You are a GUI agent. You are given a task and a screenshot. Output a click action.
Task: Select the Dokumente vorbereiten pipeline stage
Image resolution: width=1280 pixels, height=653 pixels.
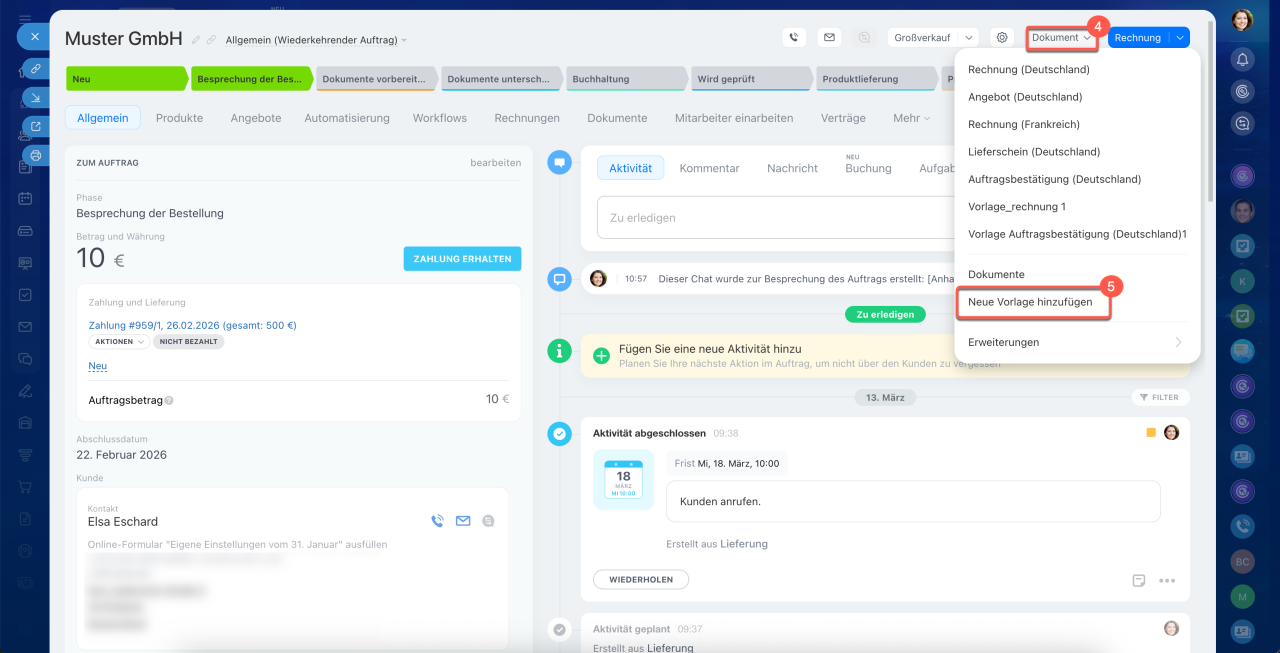coord(376,79)
